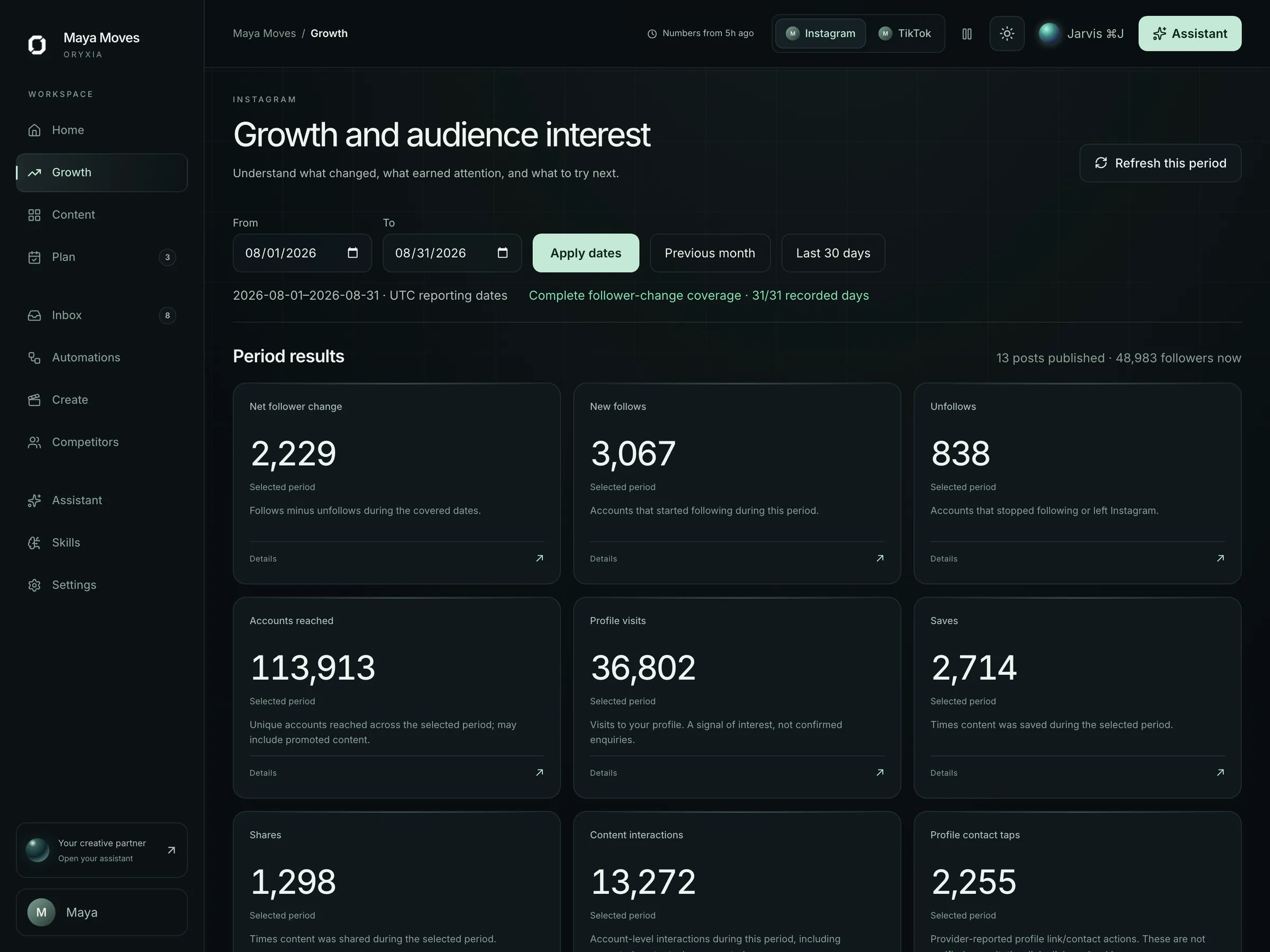Open Home in the sidebar

coord(102,130)
